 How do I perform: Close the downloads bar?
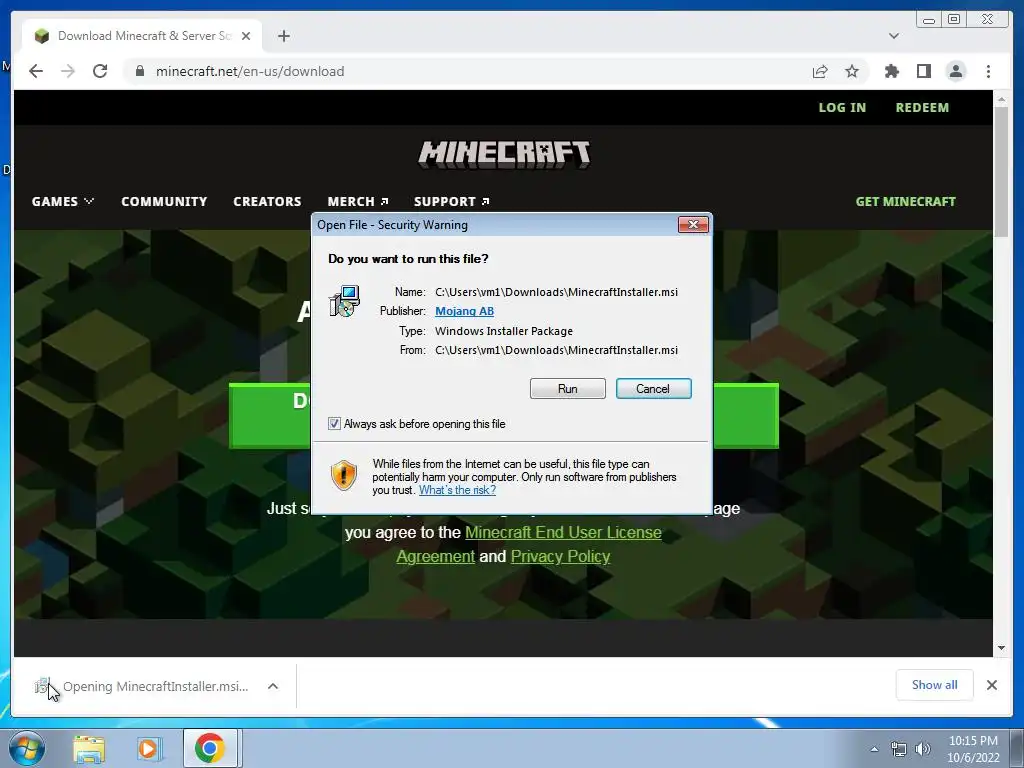pos(992,685)
